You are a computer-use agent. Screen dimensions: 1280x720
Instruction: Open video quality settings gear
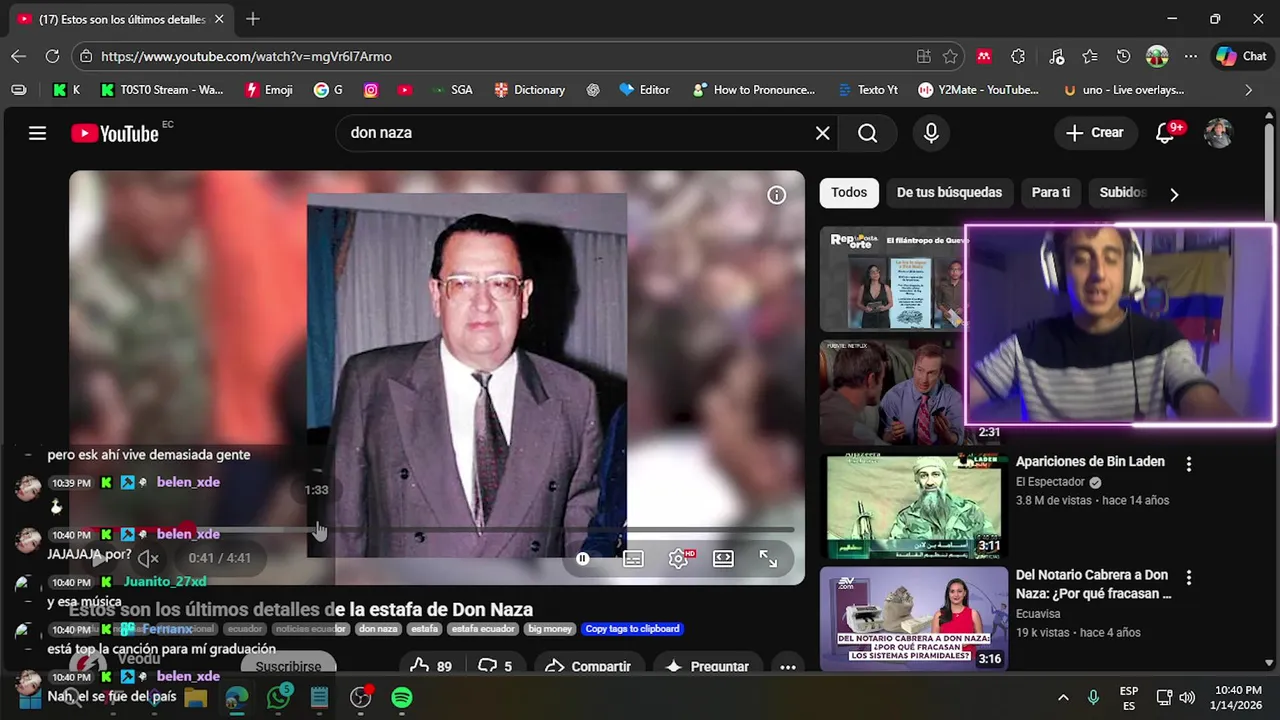click(679, 559)
